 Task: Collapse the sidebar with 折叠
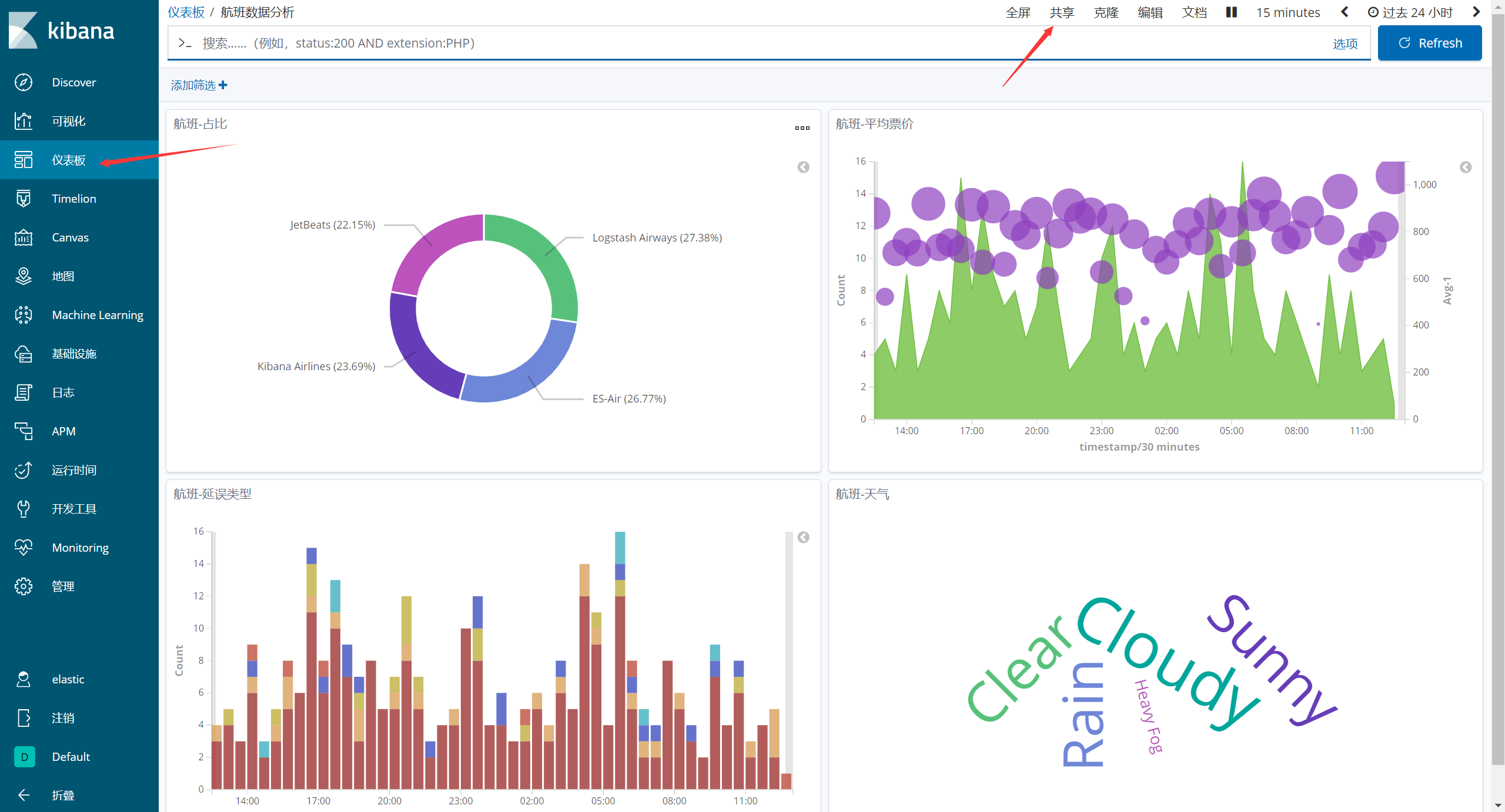[x=62, y=795]
